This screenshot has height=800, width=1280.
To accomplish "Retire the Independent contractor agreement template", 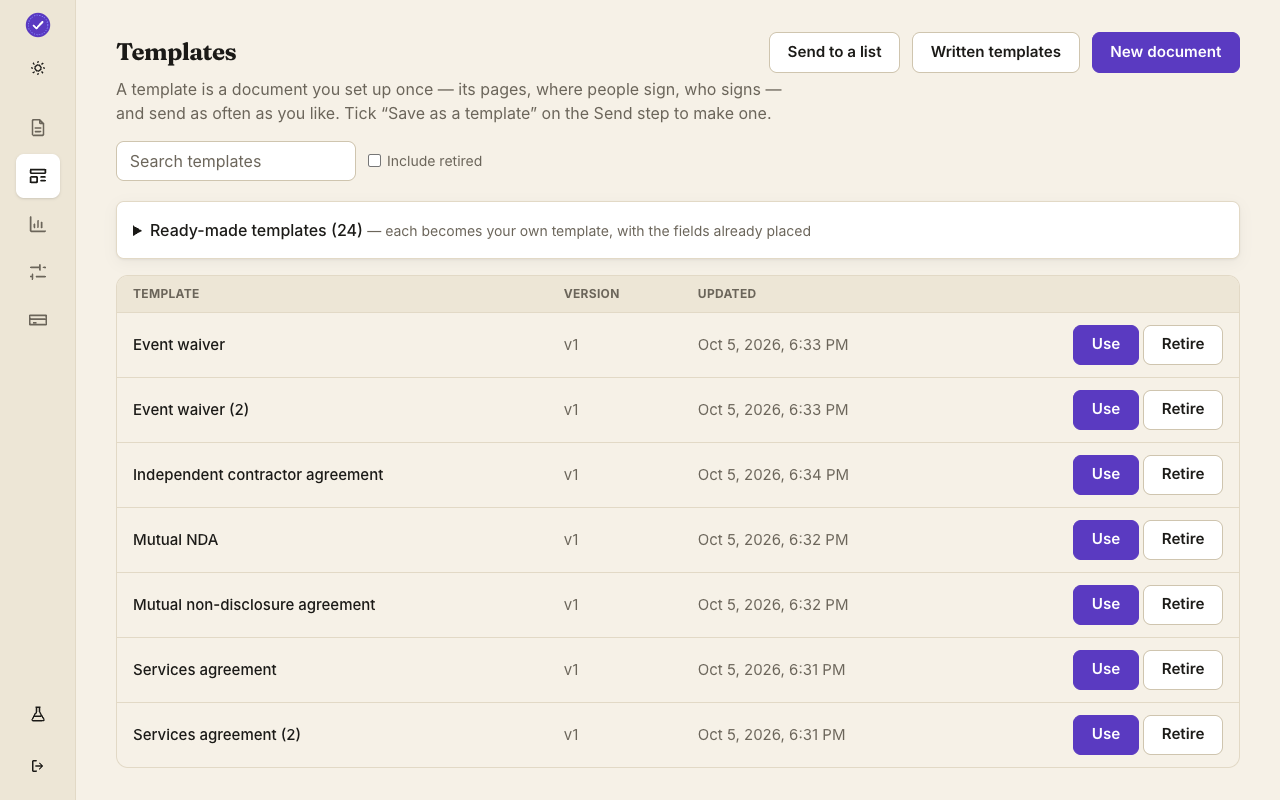I will (x=1183, y=475).
